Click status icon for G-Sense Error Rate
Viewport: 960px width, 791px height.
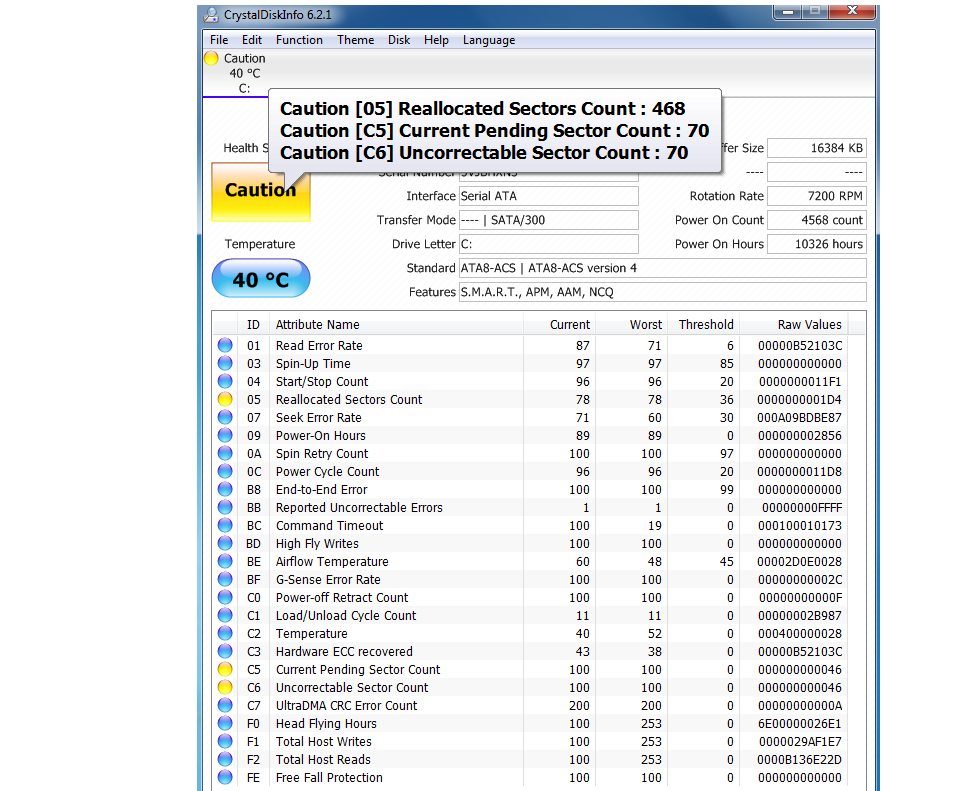coord(225,579)
